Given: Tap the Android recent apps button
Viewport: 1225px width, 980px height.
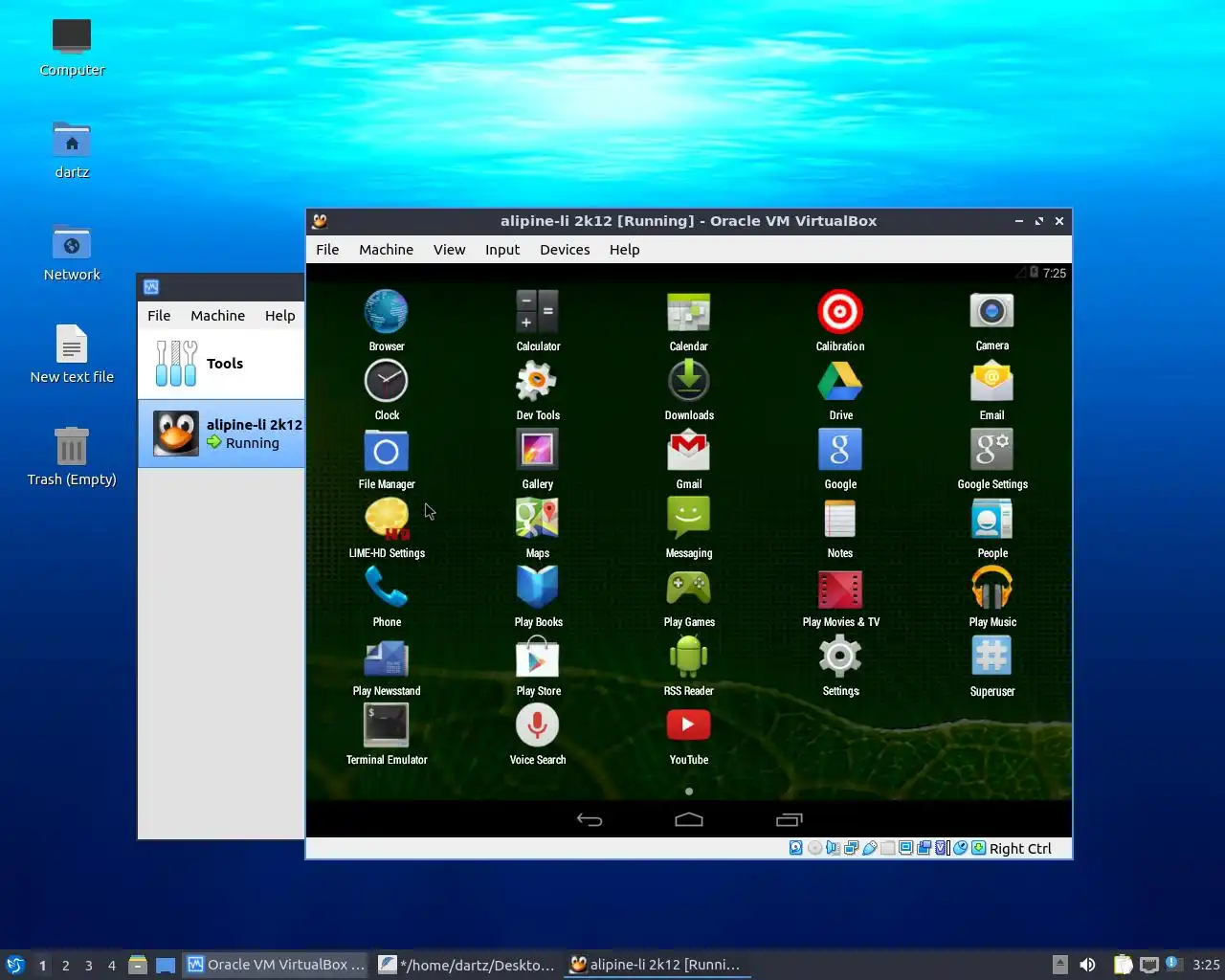Looking at the screenshot, I should pyautogui.click(x=789, y=819).
